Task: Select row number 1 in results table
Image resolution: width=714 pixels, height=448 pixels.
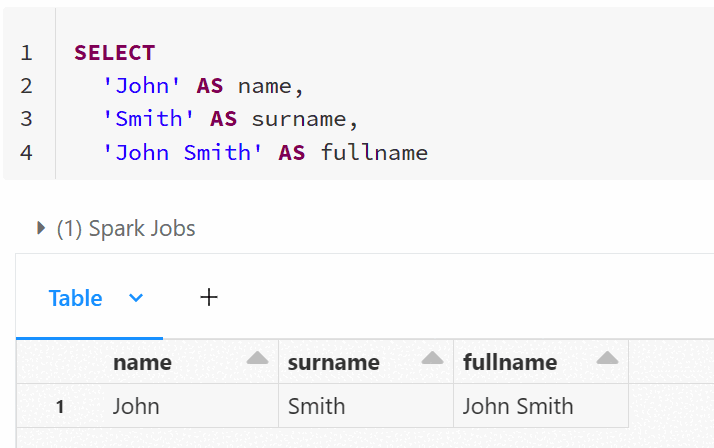Action: [60, 407]
